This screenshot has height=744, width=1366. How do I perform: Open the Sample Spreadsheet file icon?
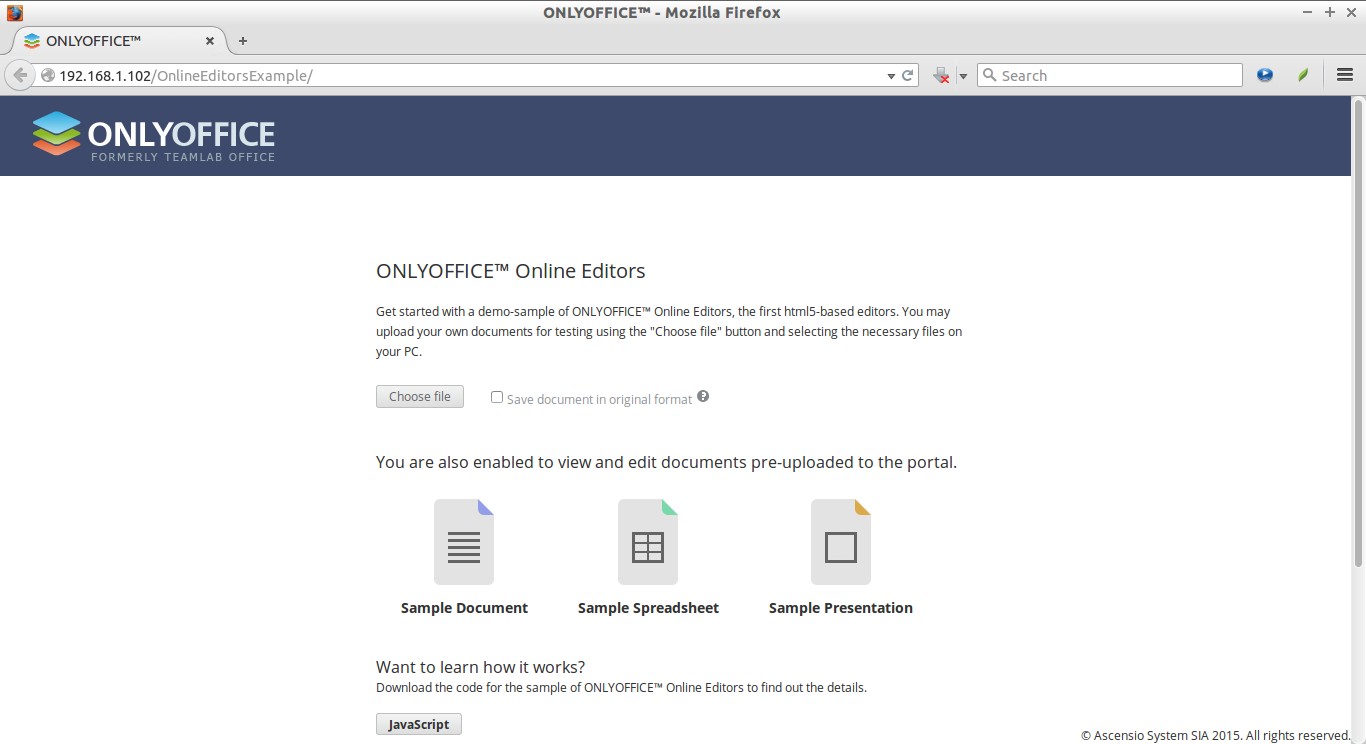tap(648, 542)
